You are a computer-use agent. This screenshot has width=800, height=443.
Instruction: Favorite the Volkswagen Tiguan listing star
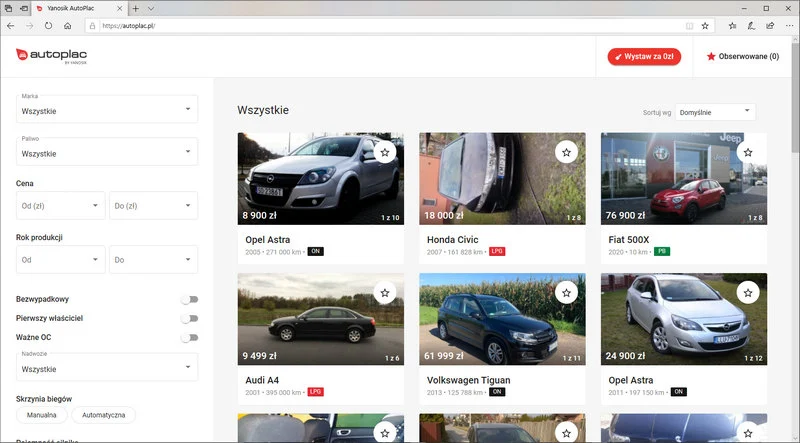click(x=566, y=292)
